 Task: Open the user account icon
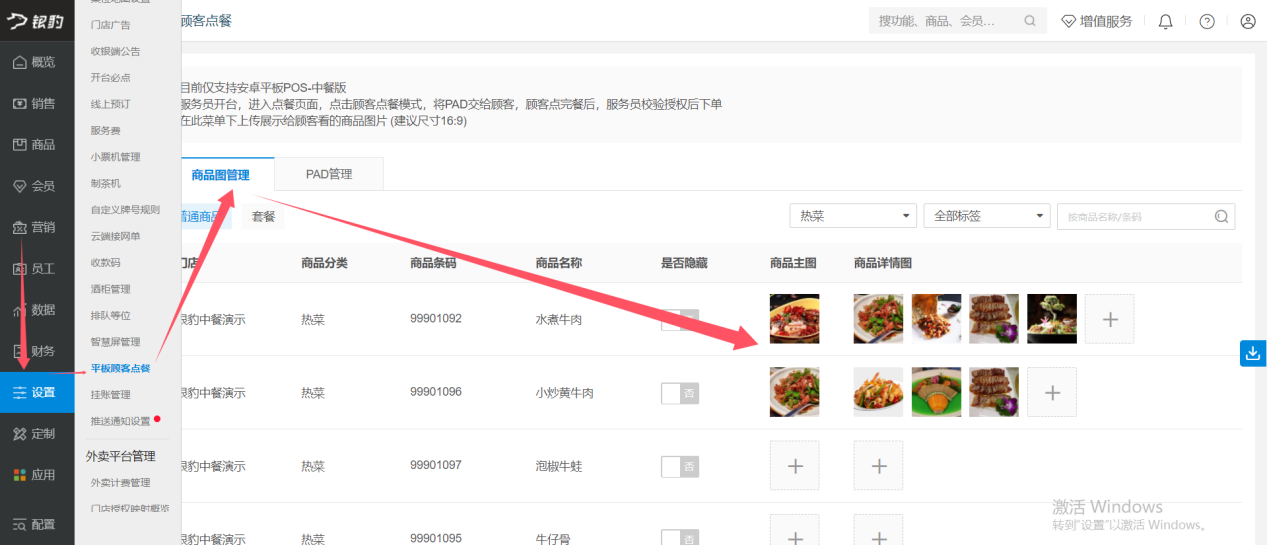[1247, 21]
